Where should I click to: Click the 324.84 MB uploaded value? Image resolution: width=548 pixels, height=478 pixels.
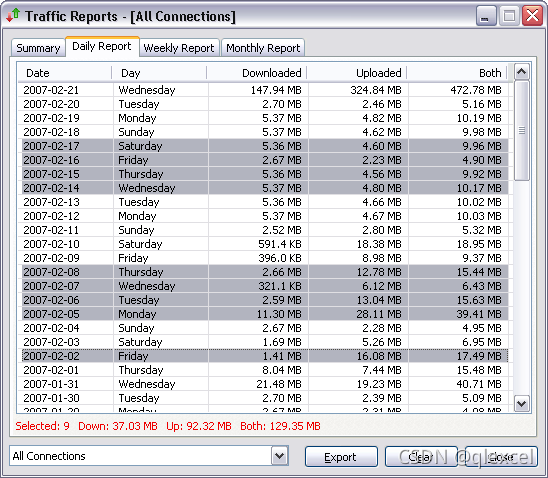[376, 90]
